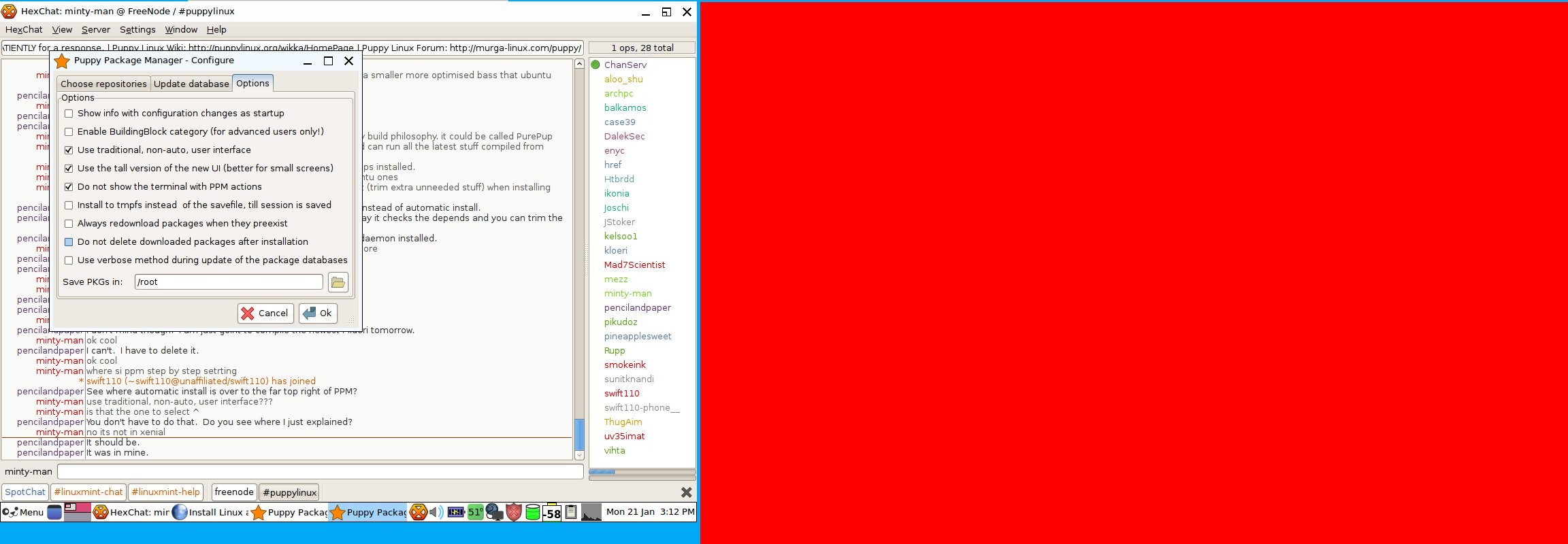
Task: Click ChanServ green op indicator dot
Action: pyautogui.click(x=595, y=65)
